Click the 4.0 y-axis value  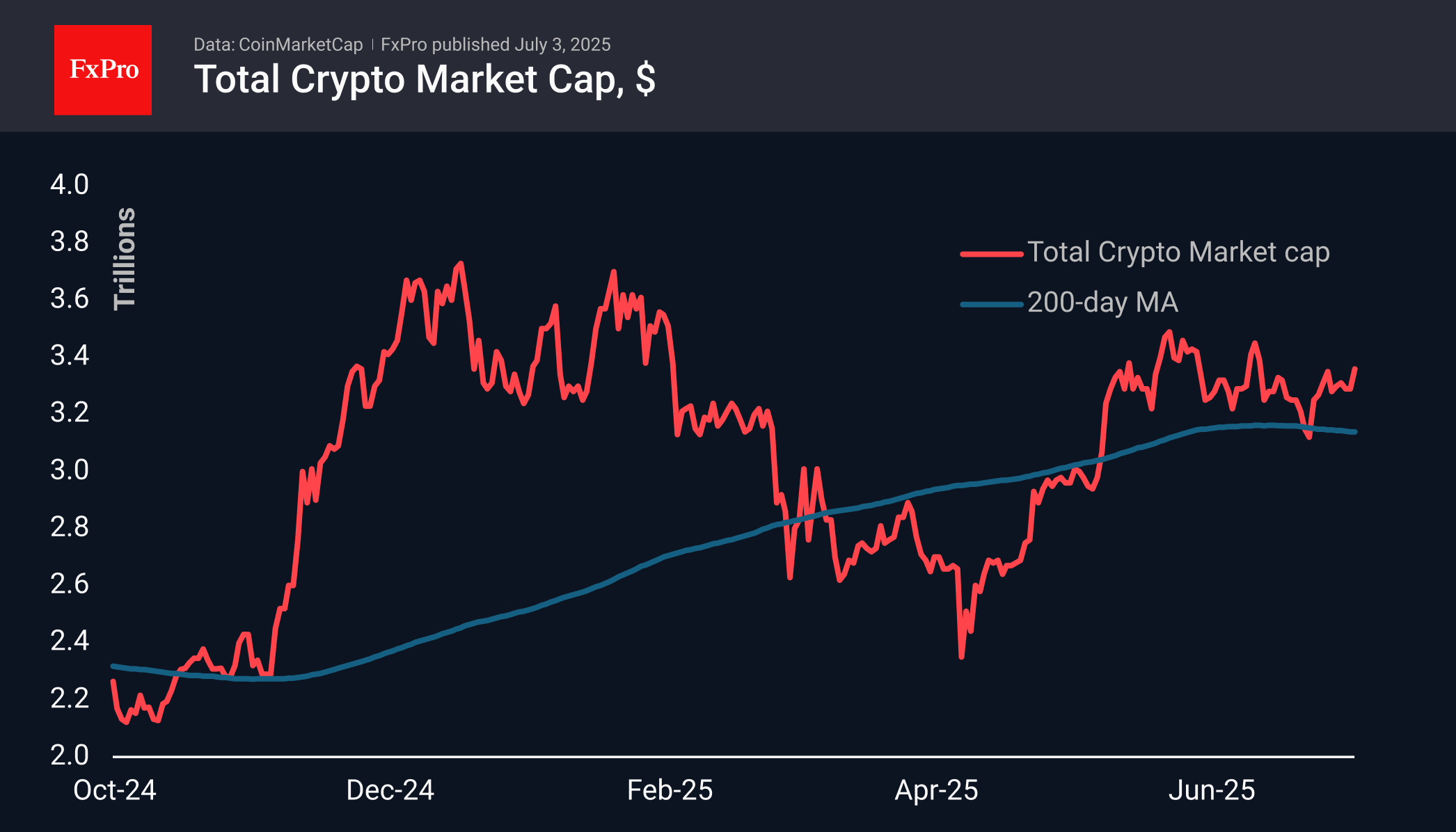[x=70, y=184]
